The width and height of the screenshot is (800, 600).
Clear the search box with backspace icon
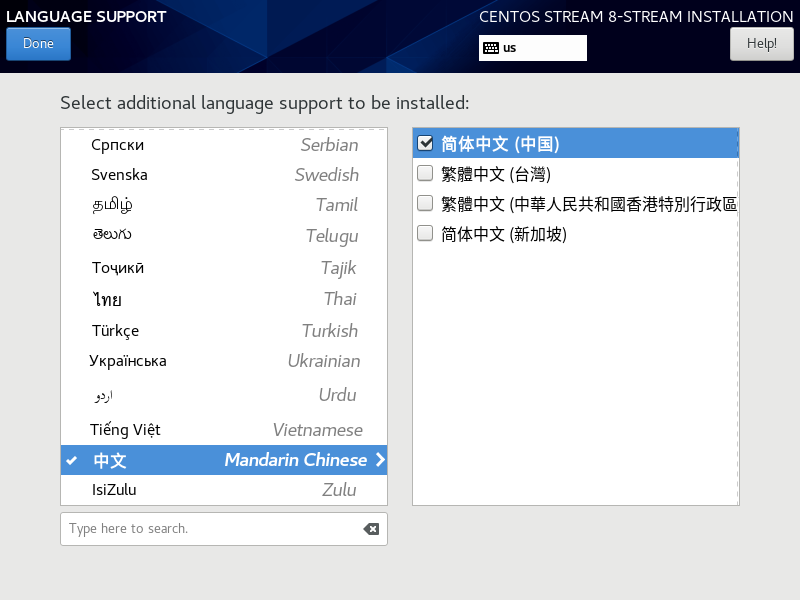(371, 529)
